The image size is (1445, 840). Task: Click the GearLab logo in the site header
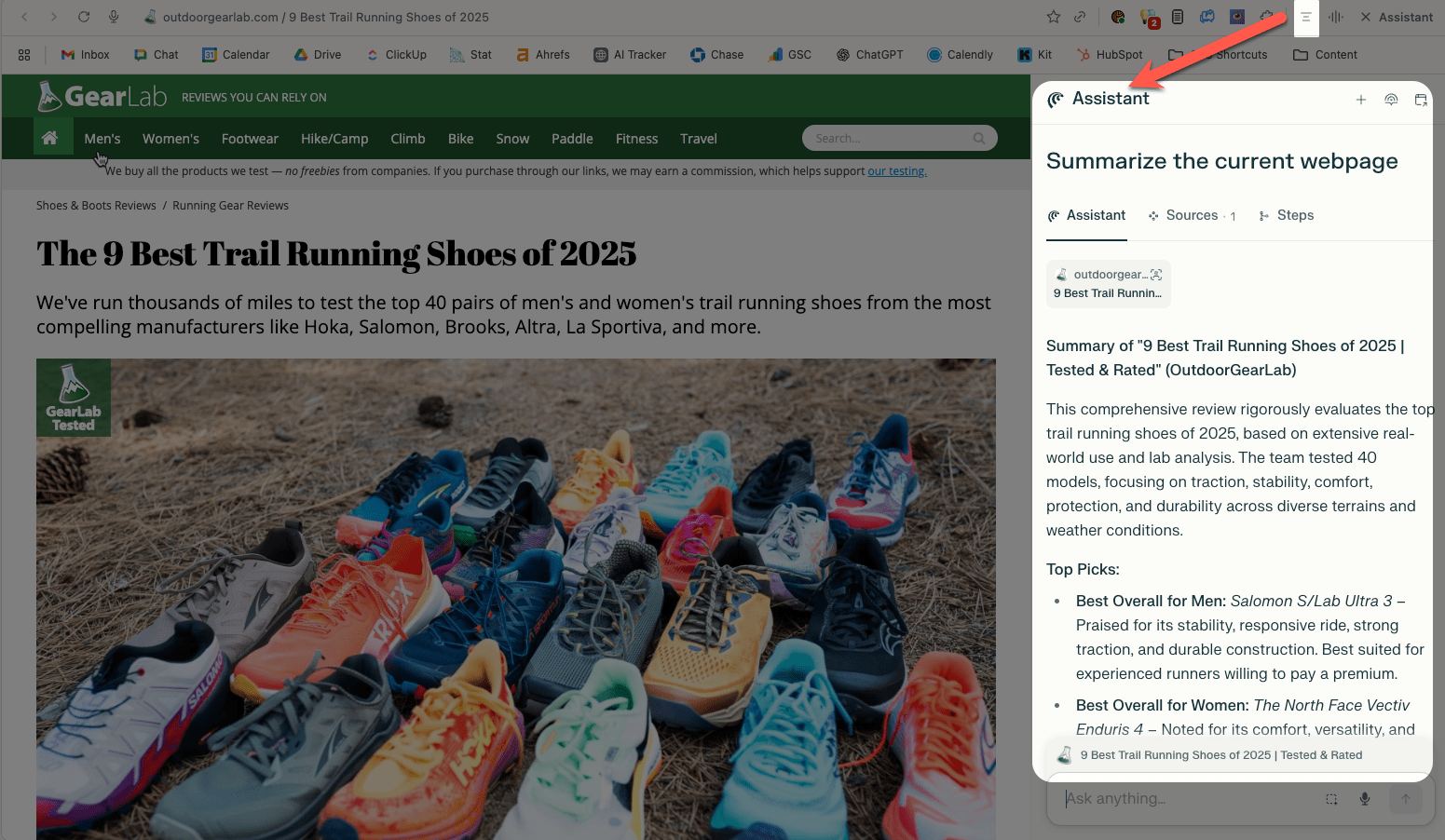[102, 96]
